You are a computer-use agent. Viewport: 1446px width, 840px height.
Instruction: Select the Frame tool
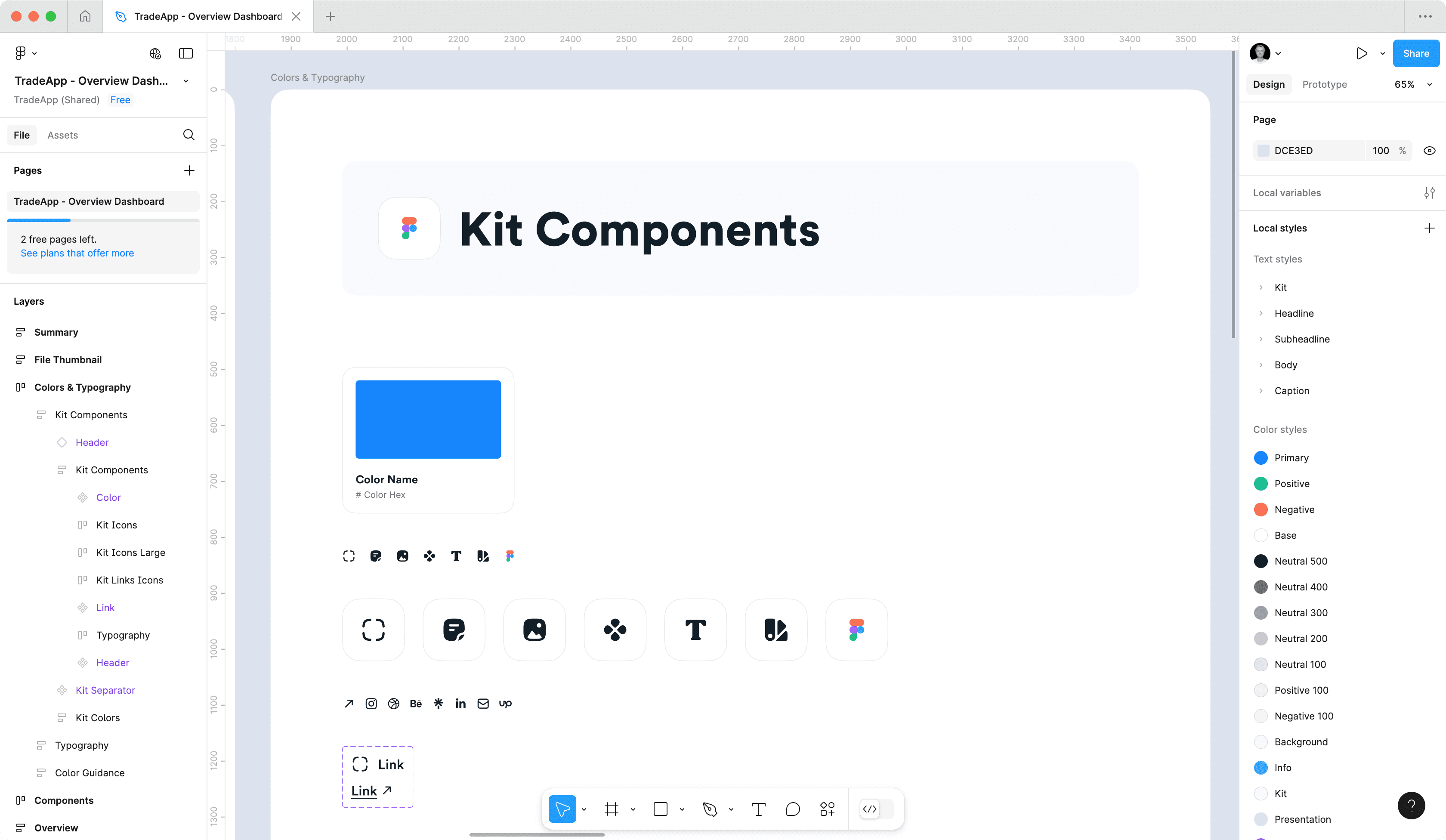click(x=612, y=809)
